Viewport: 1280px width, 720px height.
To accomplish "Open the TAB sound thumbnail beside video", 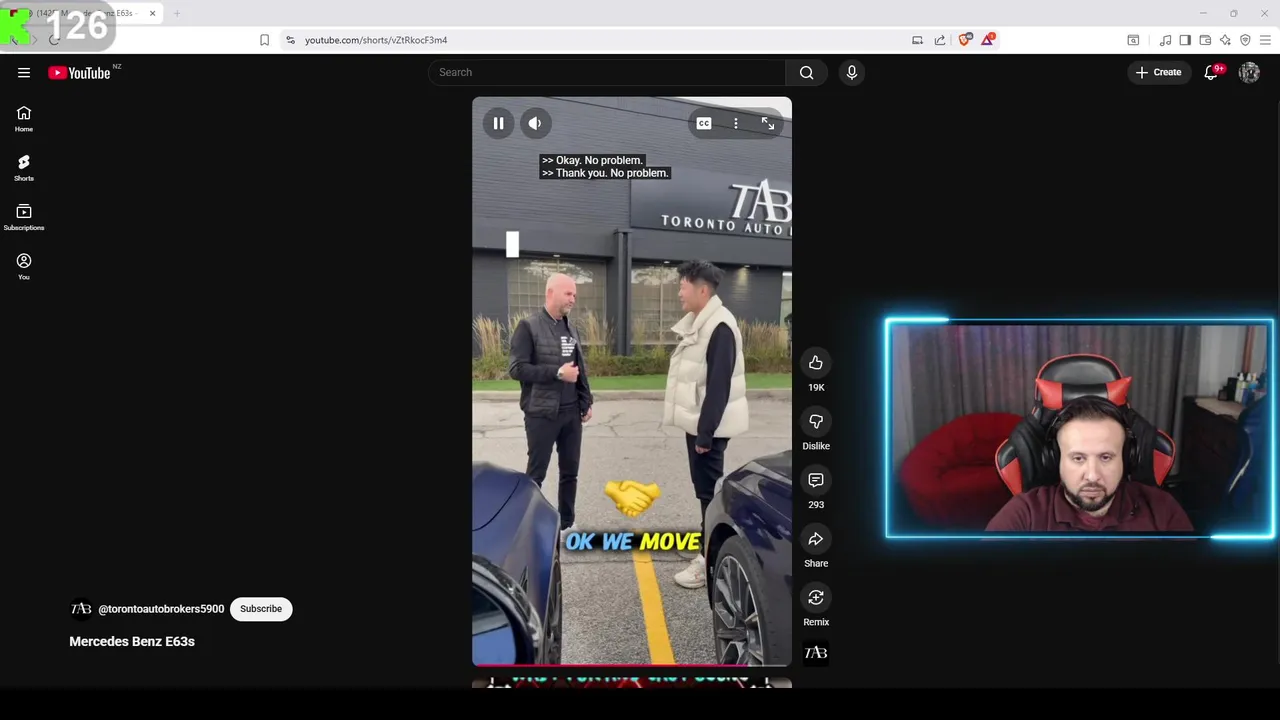I will click(x=816, y=653).
